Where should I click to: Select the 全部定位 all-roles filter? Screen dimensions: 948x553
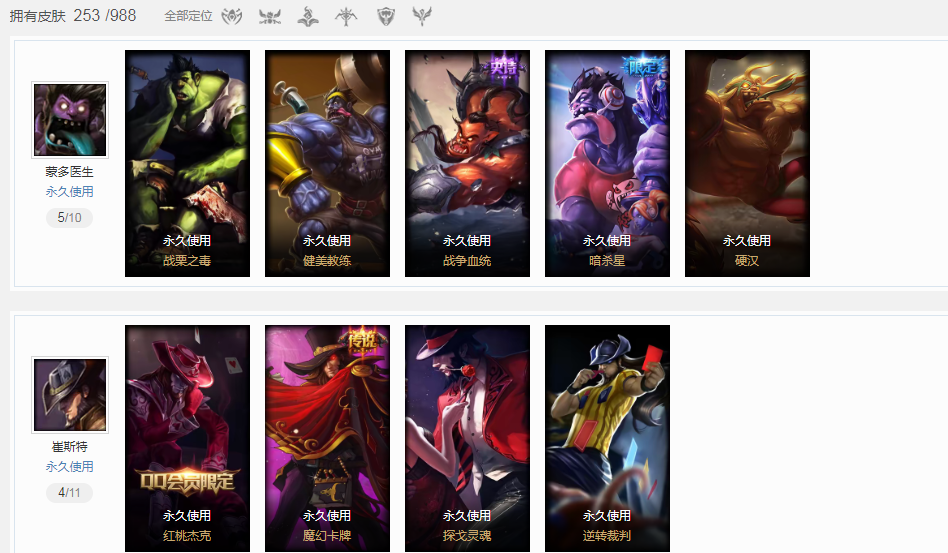tap(189, 16)
